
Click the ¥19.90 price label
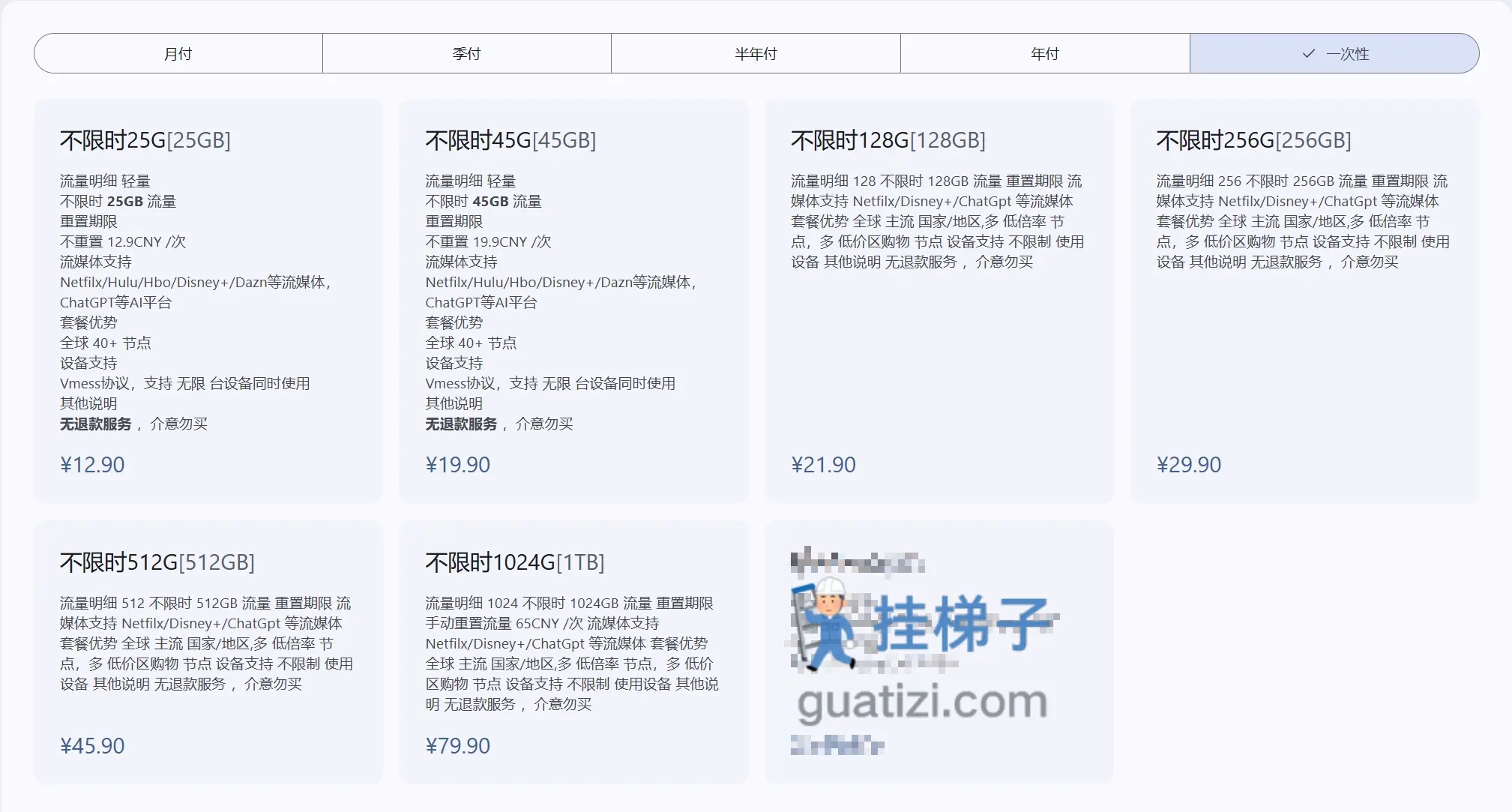[x=457, y=465]
